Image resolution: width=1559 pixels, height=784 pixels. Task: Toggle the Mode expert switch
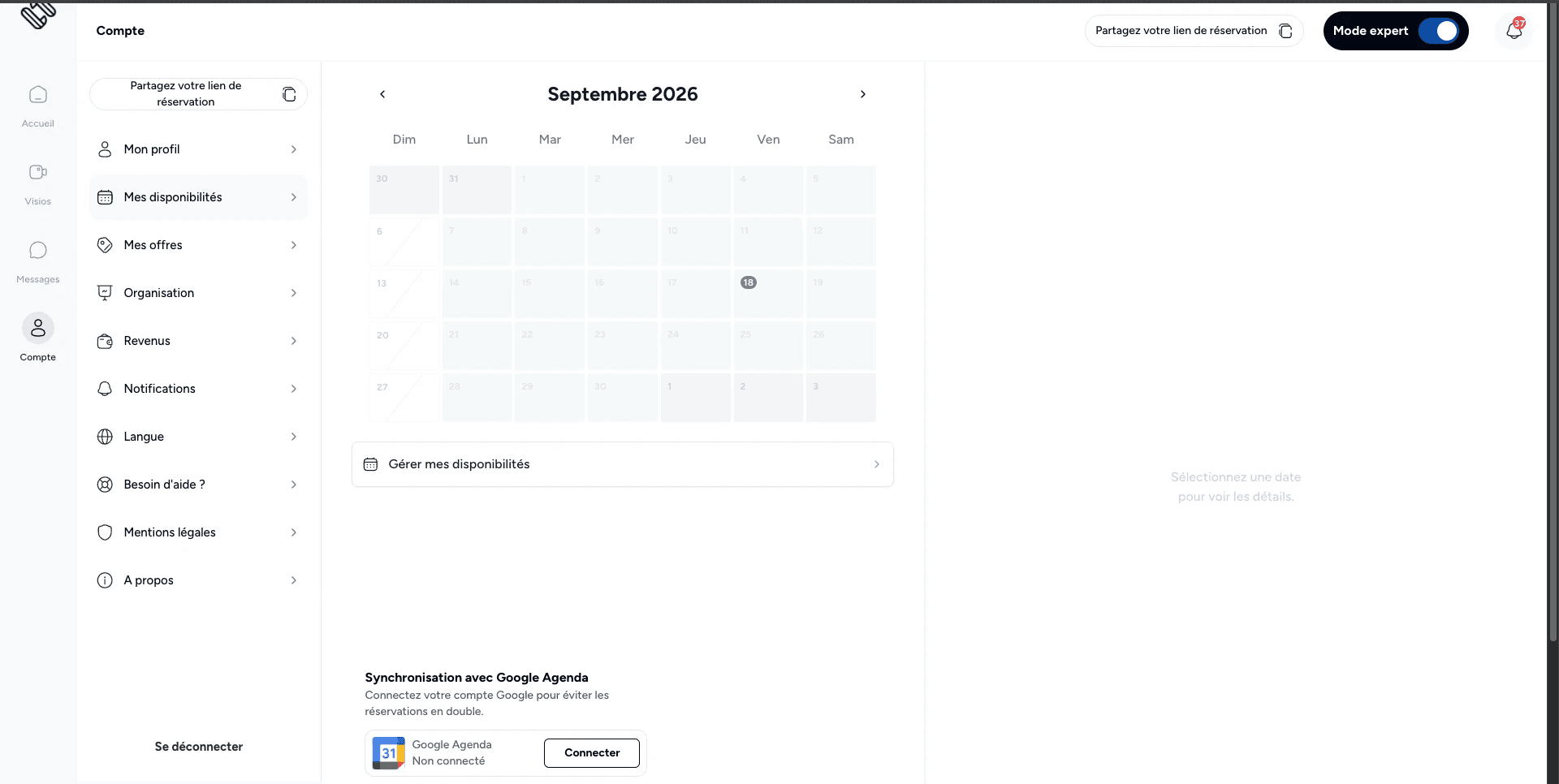pyautogui.click(x=1439, y=31)
